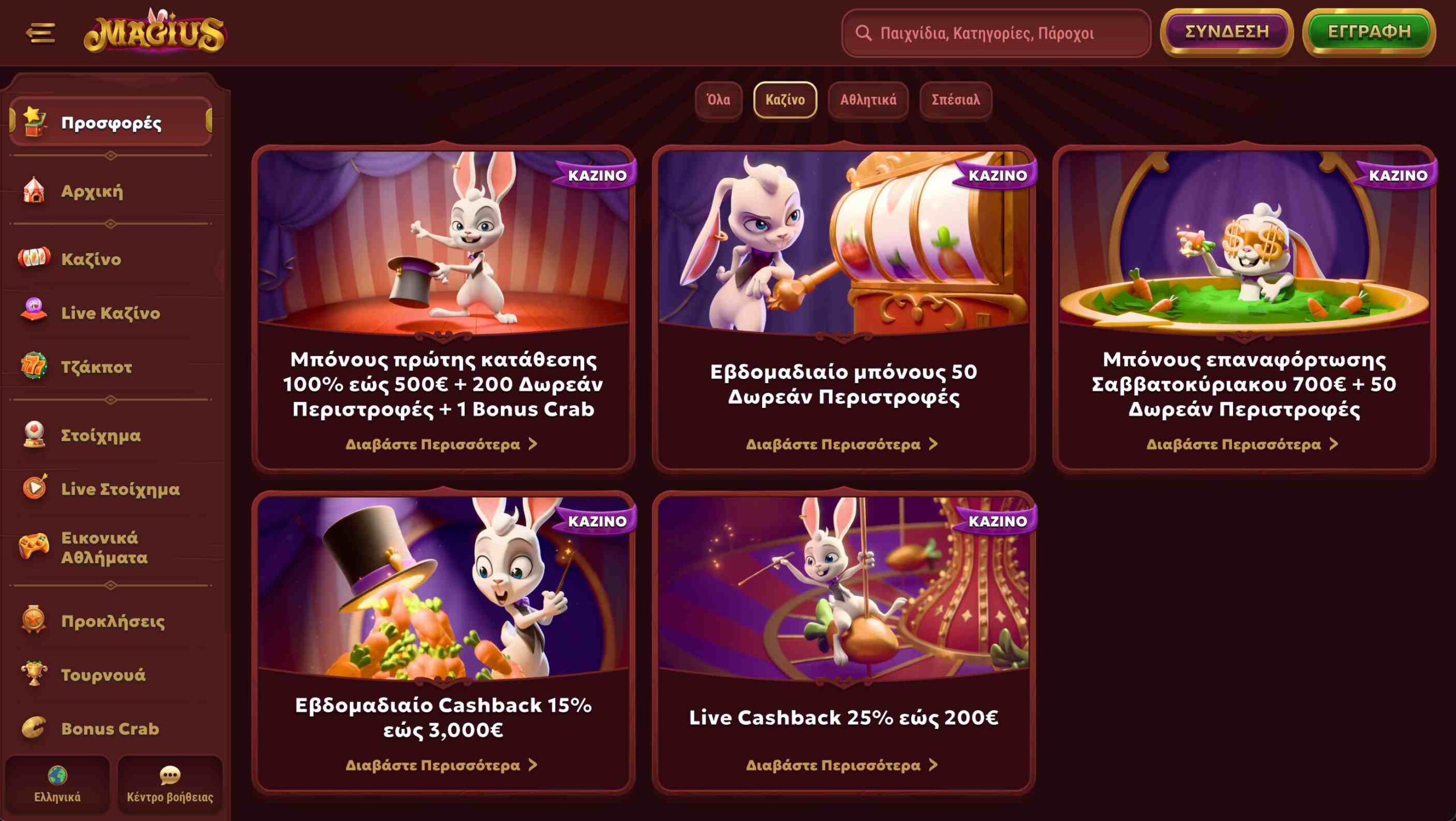Image resolution: width=1456 pixels, height=821 pixels.
Task: Select the Εικονικά Αθλήματα gamepad icon
Action: click(34, 547)
